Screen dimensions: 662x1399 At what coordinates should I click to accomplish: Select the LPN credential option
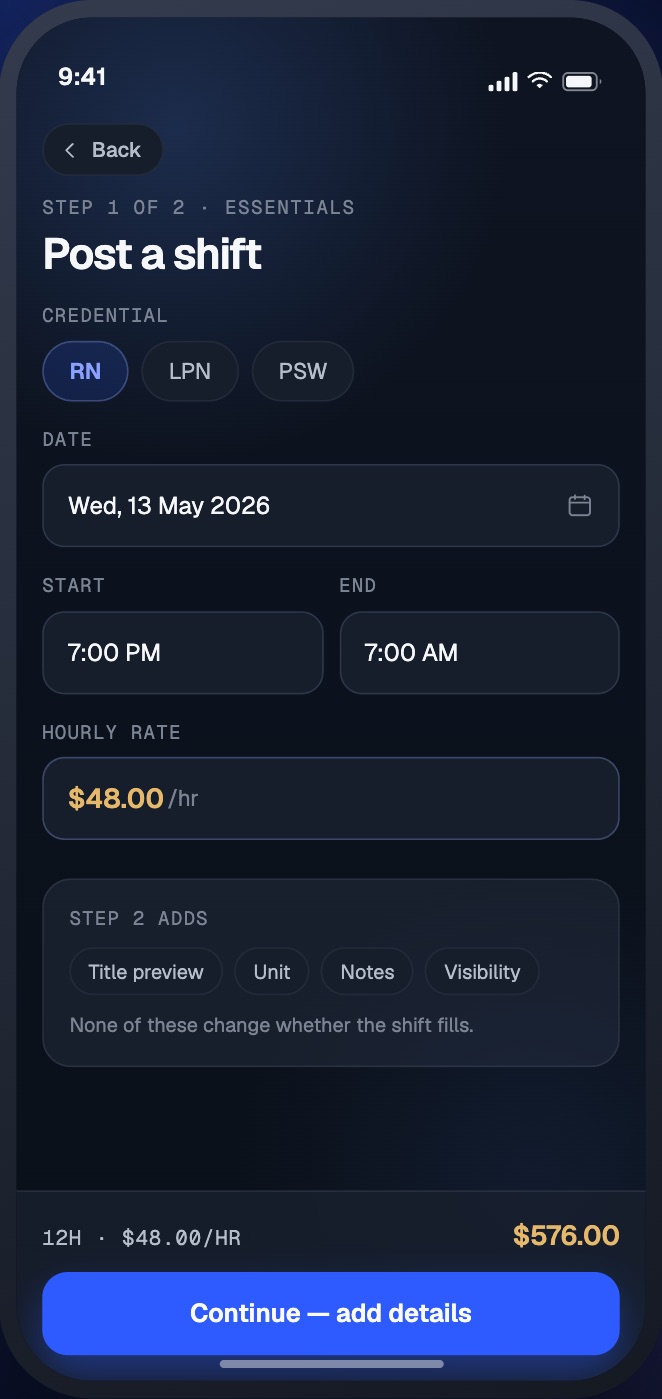pos(190,371)
